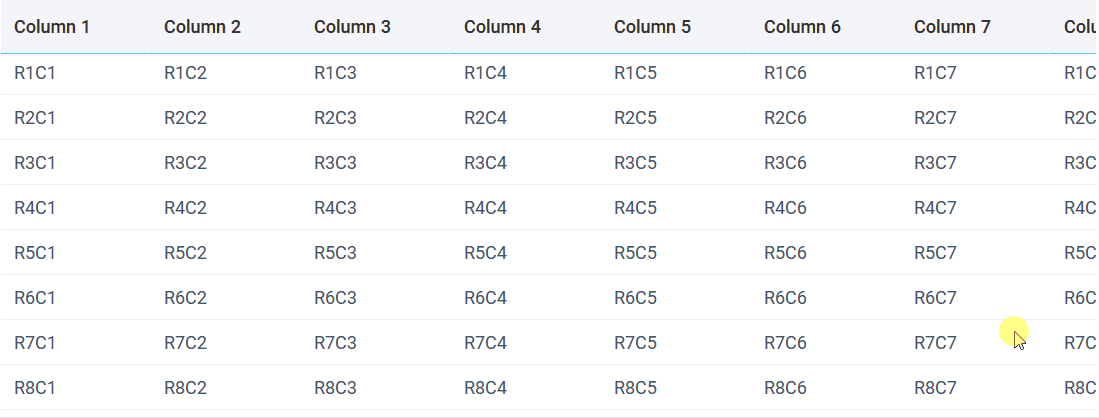Viewport: 1099px width, 418px height.
Task: Select cell R5C6
Action: (785, 252)
